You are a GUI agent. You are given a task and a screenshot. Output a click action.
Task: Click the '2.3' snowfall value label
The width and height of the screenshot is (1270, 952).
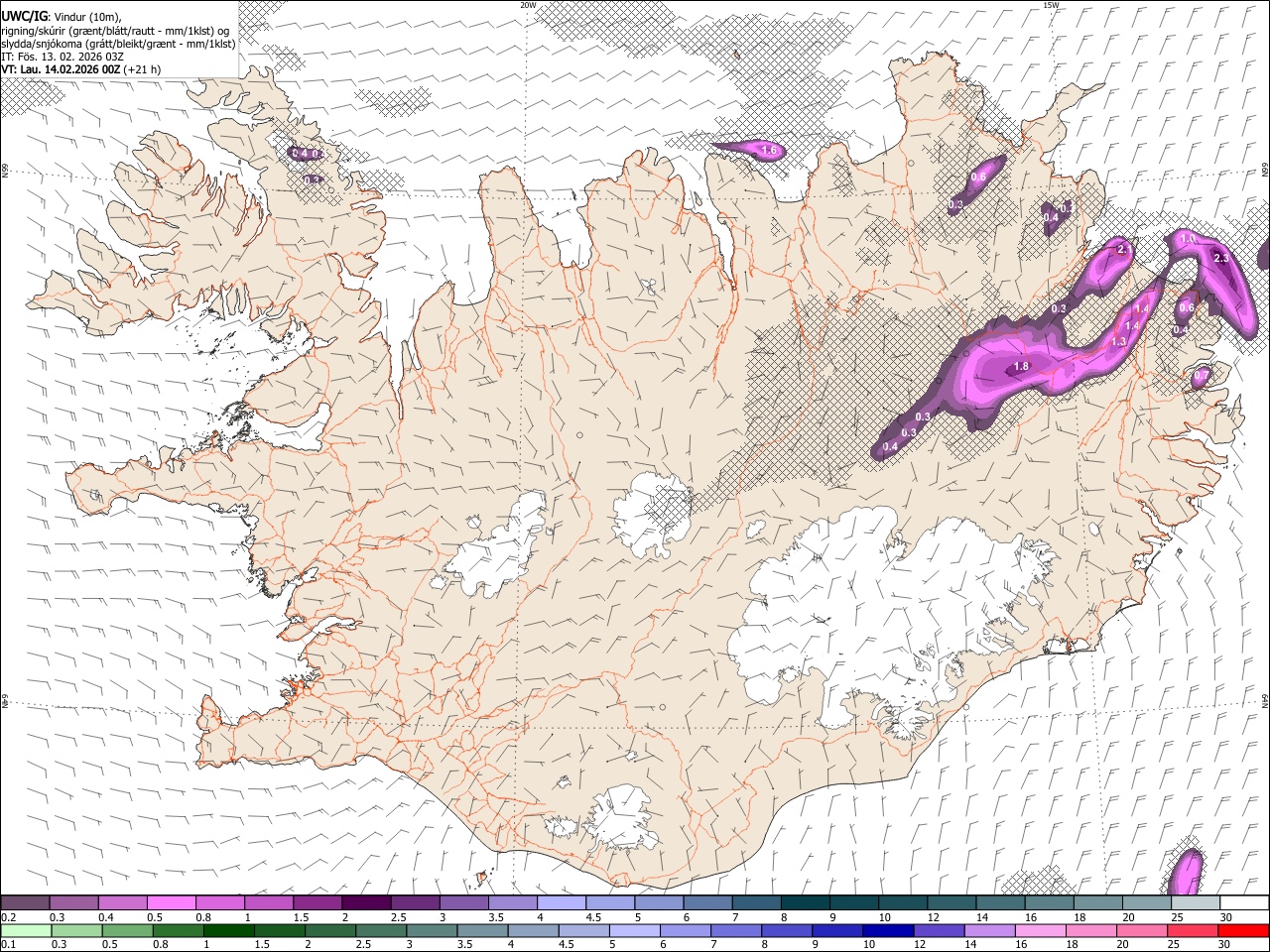(1221, 259)
